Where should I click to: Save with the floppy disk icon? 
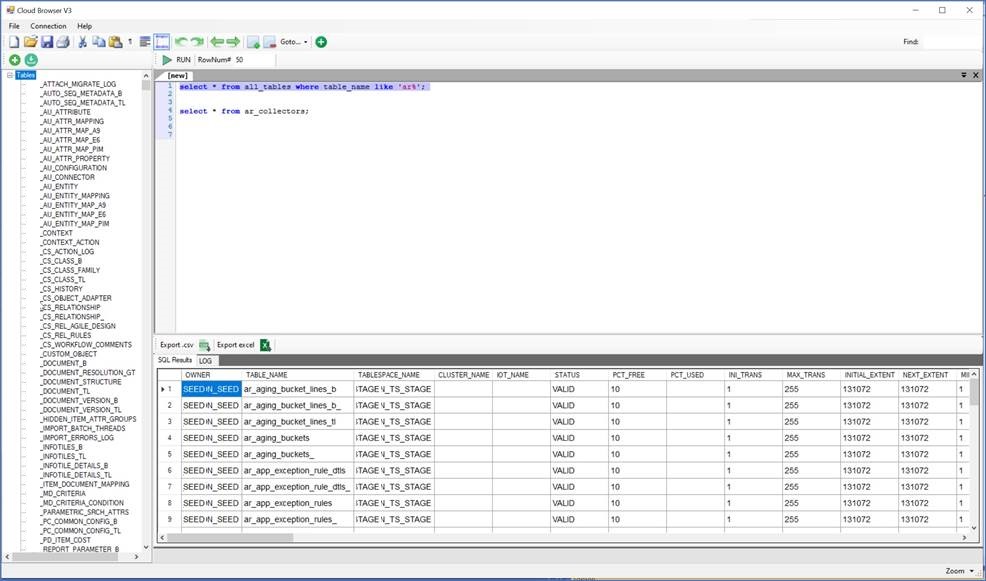pos(46,42)
